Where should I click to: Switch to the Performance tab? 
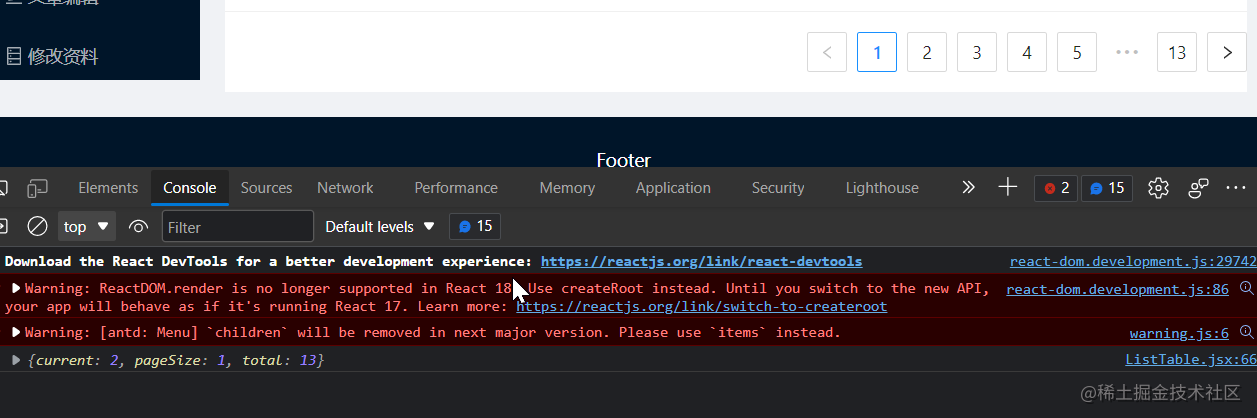[456, 188]
